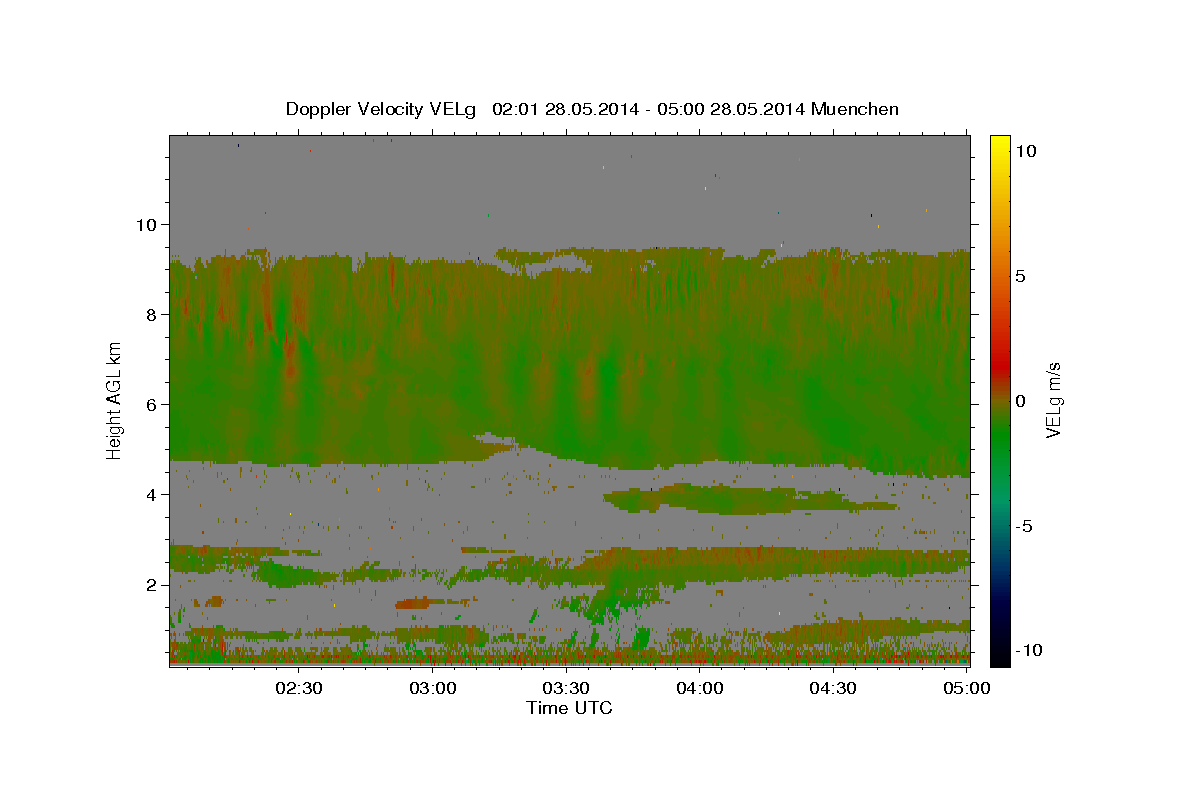The height and width of the screenshot is (800, 1200).
Task: Click the black bottom of the colorbar
Action: click(x=1000, y=655)
